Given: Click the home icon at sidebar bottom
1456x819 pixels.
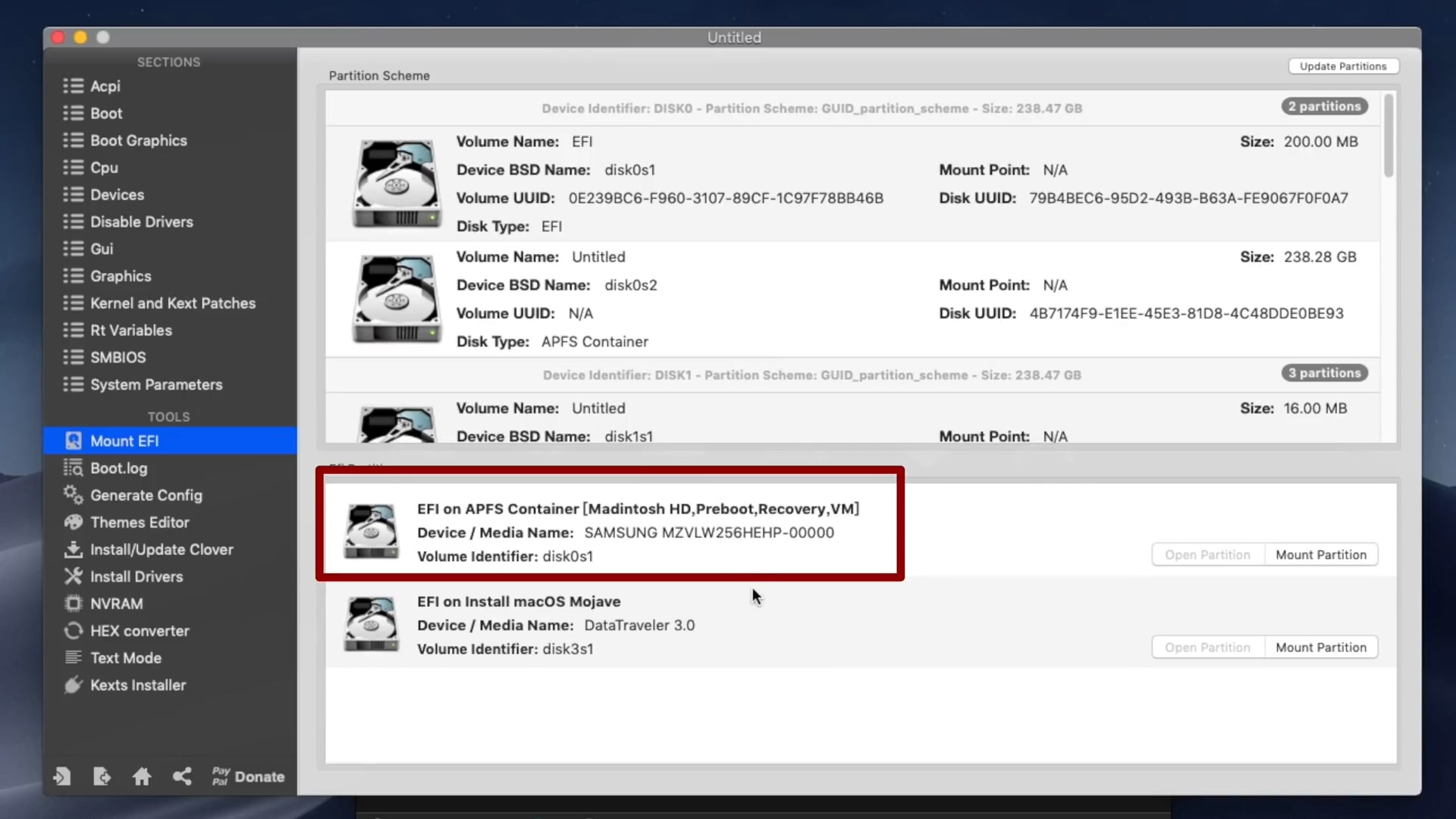Looking at the screenshot, I should pyautogui.click(x=142, y=776).
